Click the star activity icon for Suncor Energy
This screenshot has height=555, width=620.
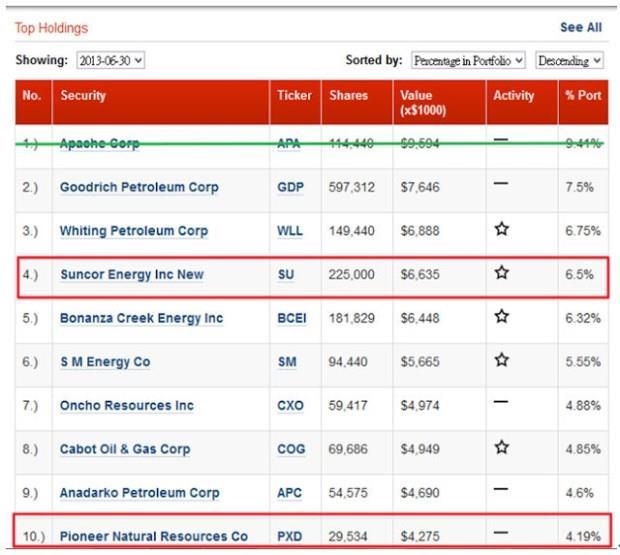(502, 272)
